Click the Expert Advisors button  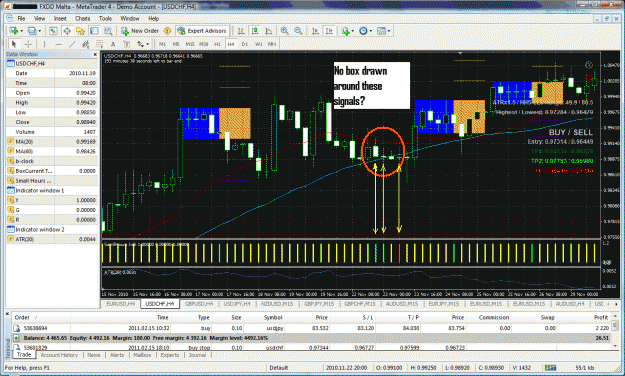[202, 31]
